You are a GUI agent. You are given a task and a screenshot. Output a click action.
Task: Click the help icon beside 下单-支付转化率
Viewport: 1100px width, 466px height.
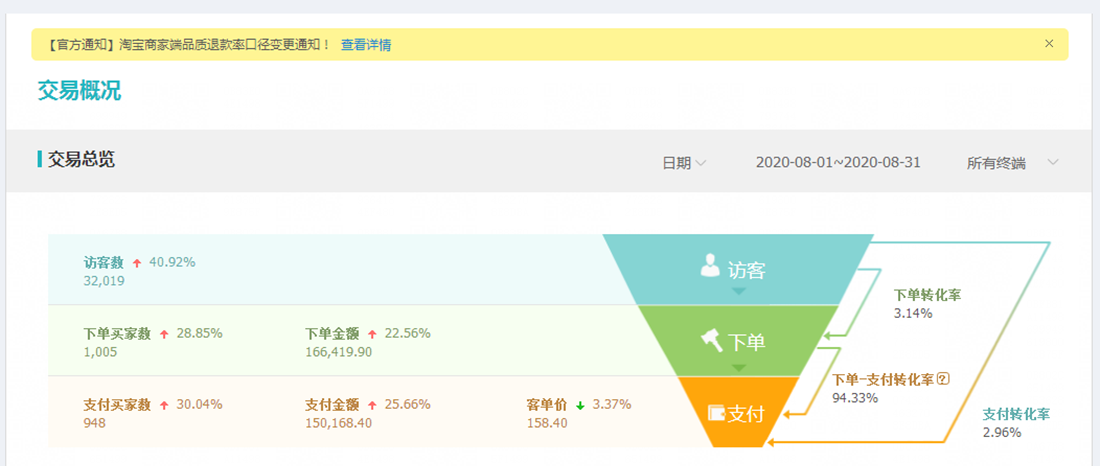tap(942, 379)
